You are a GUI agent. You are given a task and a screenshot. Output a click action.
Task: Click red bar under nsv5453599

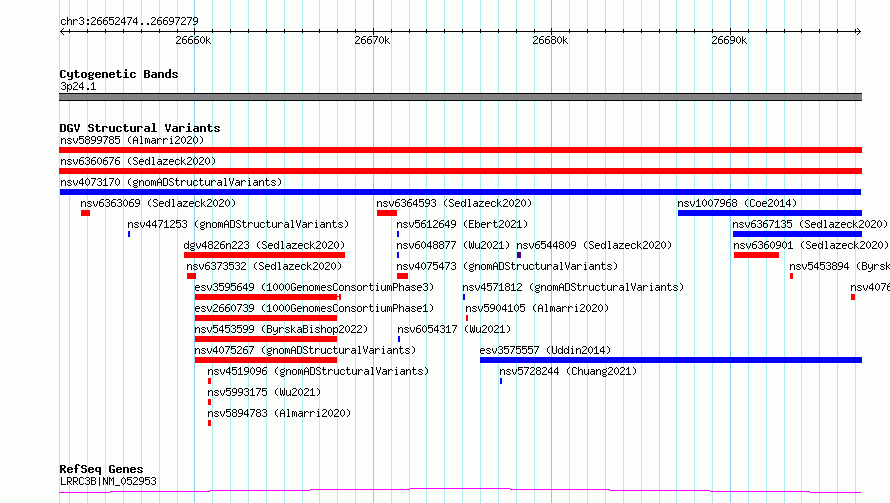266,339
